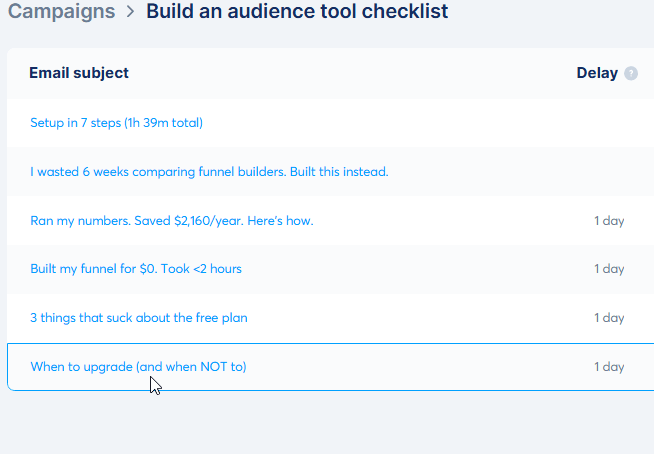The width and height of the screenshot is (654, 454).
Task: Select the 'Build an audience tool checklist' title
Action: pyautogui.click(x=297, y=12)
